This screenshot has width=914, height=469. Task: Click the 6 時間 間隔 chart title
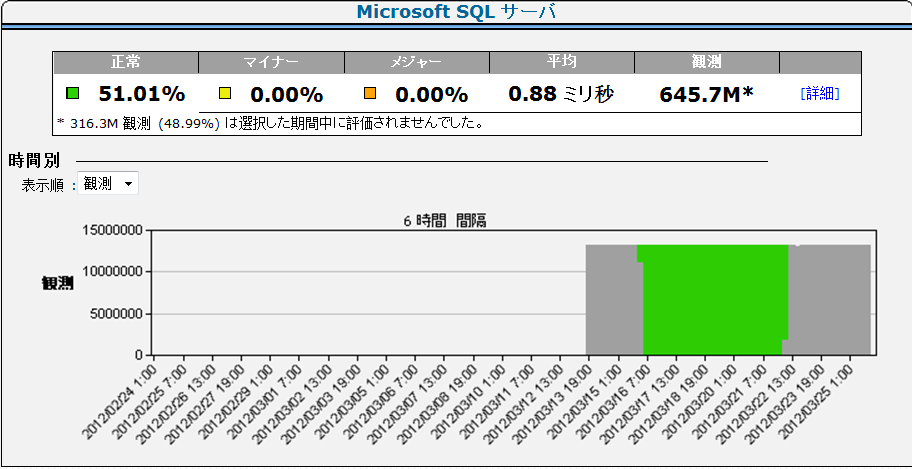445,221
